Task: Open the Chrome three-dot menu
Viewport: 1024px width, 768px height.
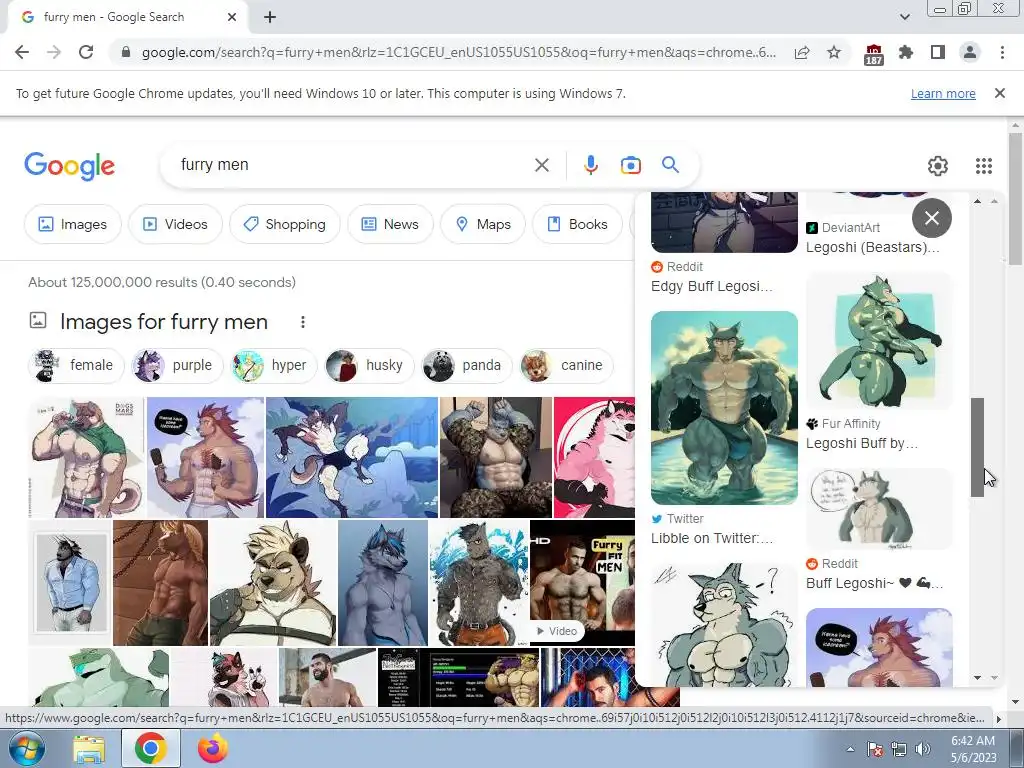Action: click(x=1002, y=52)
